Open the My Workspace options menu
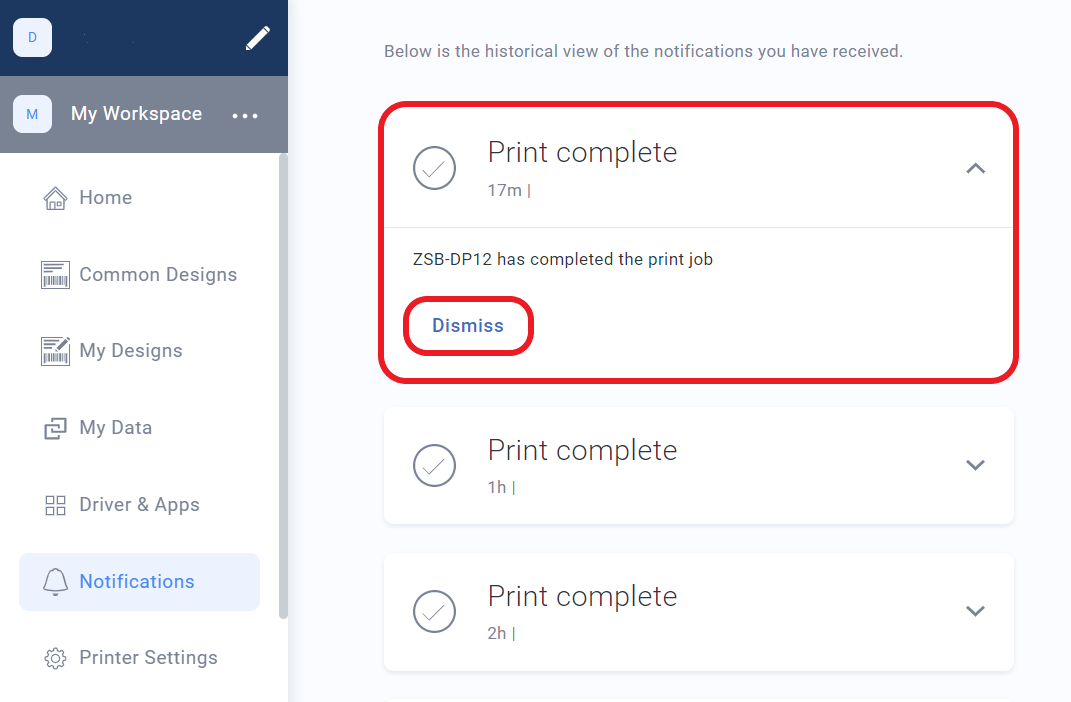1071x702 pixels. pos(245,114)
